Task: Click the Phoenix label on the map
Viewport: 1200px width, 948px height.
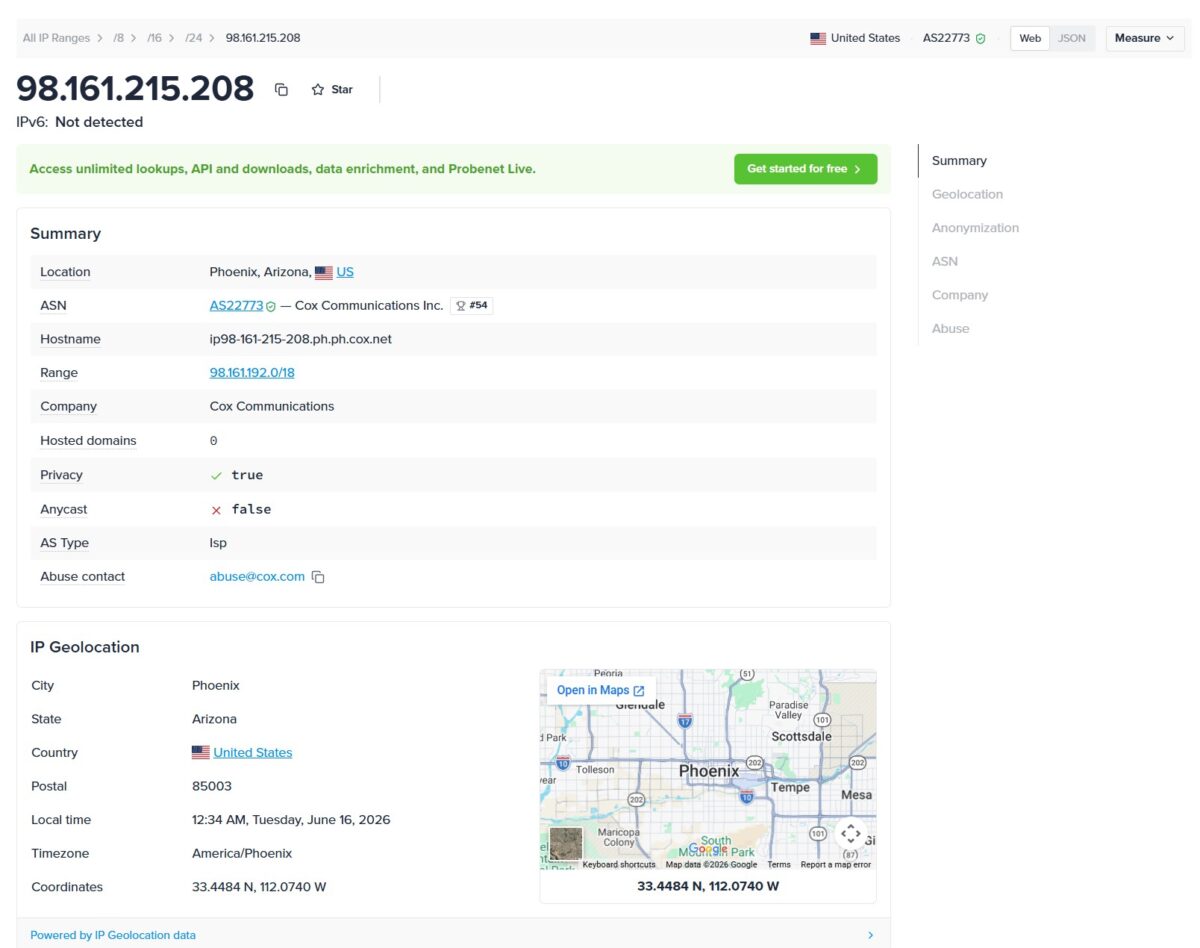Action: [709, 771]
